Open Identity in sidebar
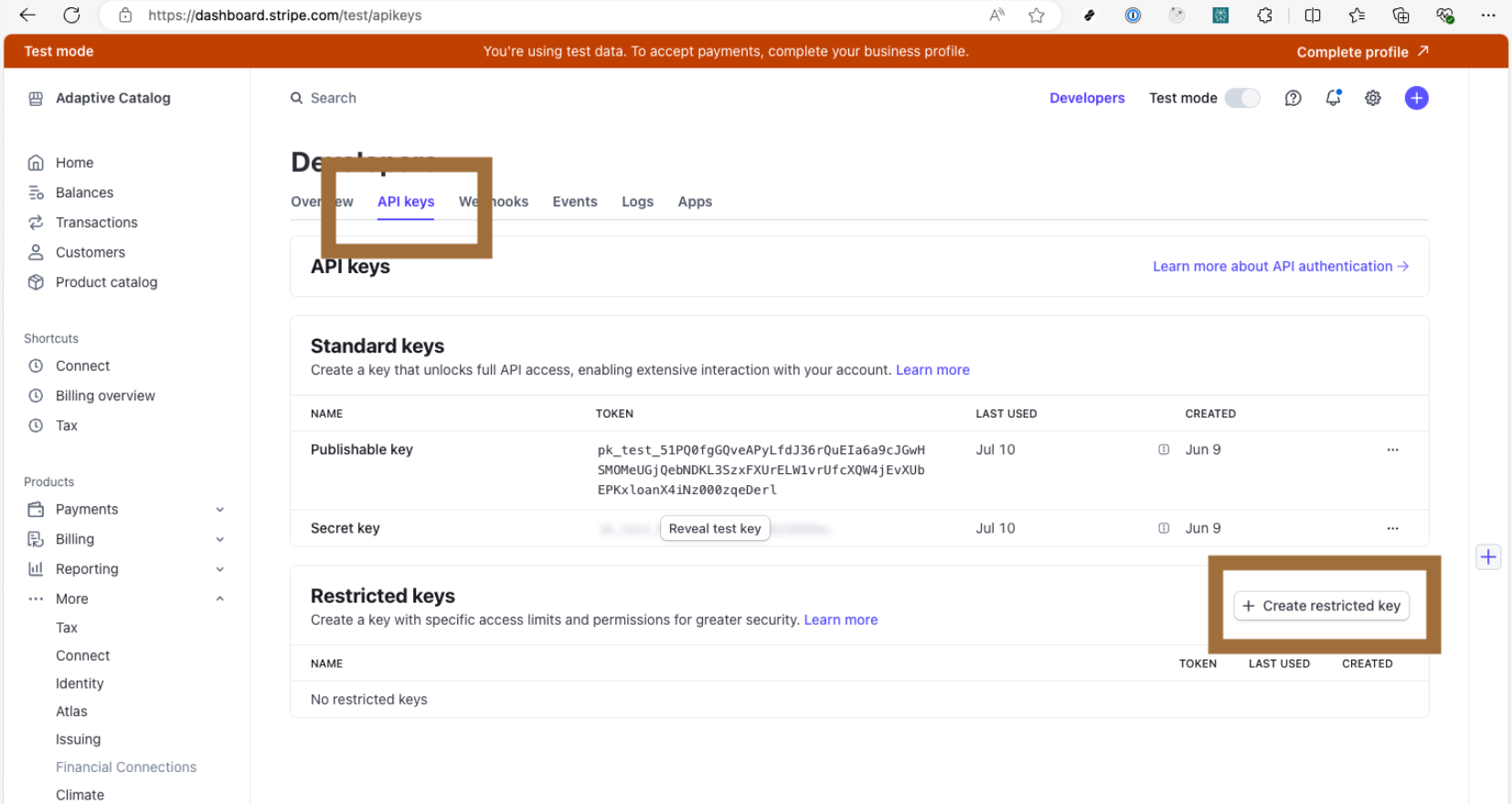The image size is (1512, 804). [80, 683]
